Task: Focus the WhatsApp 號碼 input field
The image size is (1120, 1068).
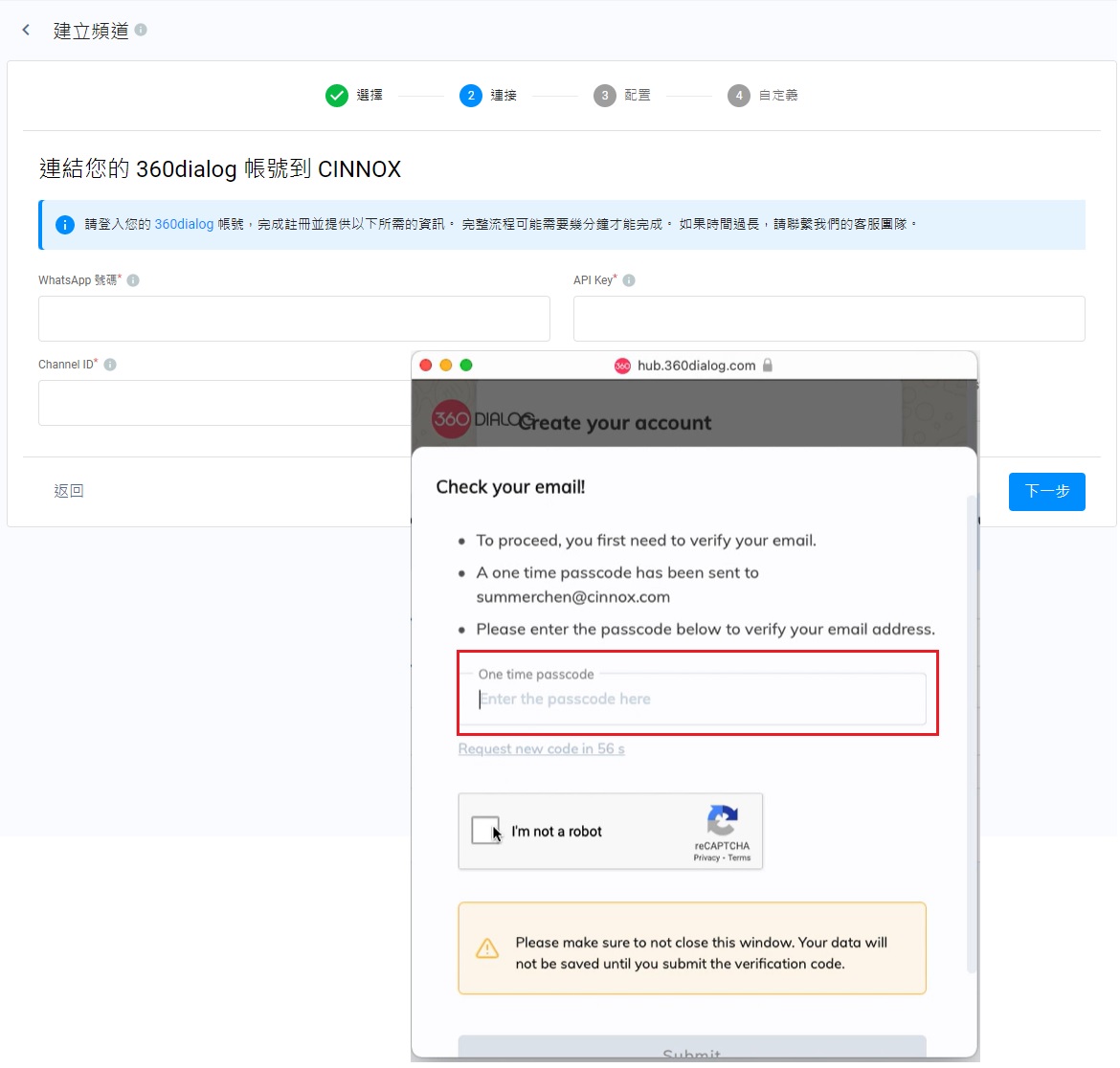Action: pyautogui.click(x=294, y=319)
